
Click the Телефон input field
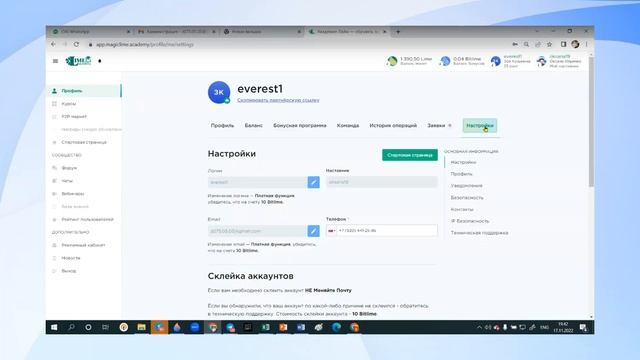coord(382,231)
